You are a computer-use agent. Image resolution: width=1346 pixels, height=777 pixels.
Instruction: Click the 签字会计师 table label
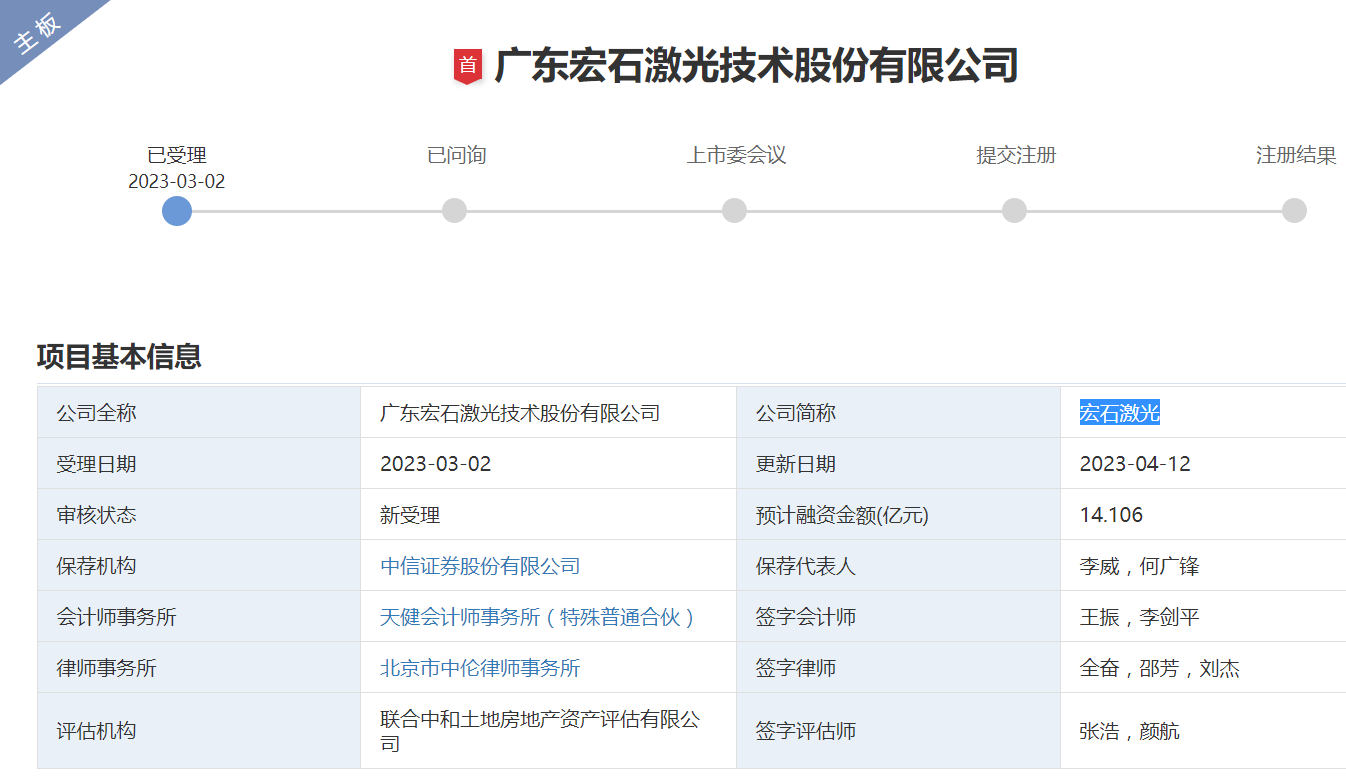click(806, 617)
